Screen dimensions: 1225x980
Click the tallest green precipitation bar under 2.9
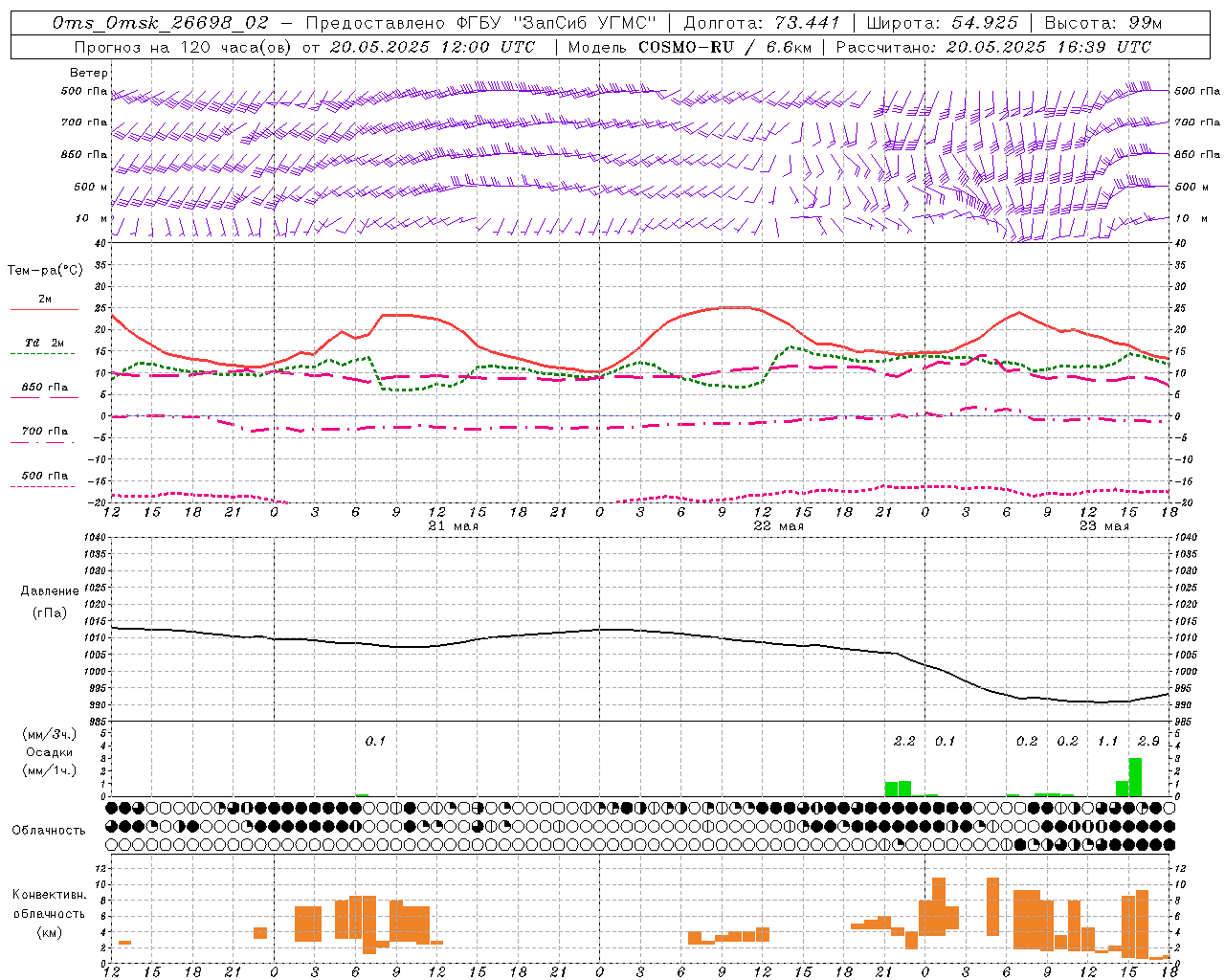pos(1135,777)
